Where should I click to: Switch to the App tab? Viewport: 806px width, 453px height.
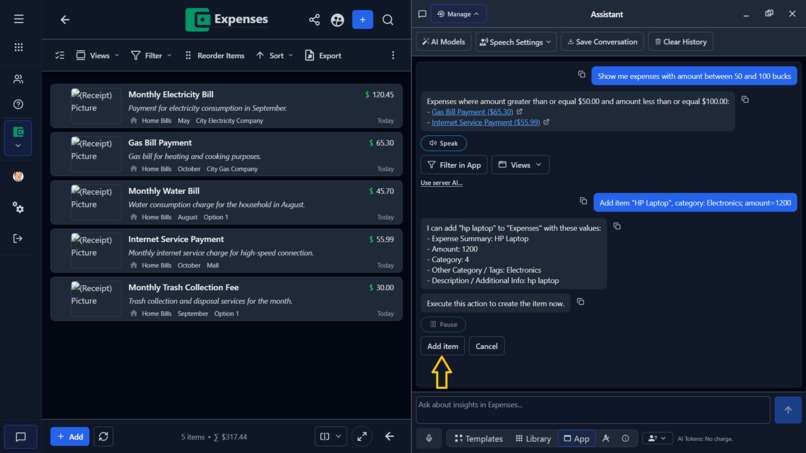(576, 439)
